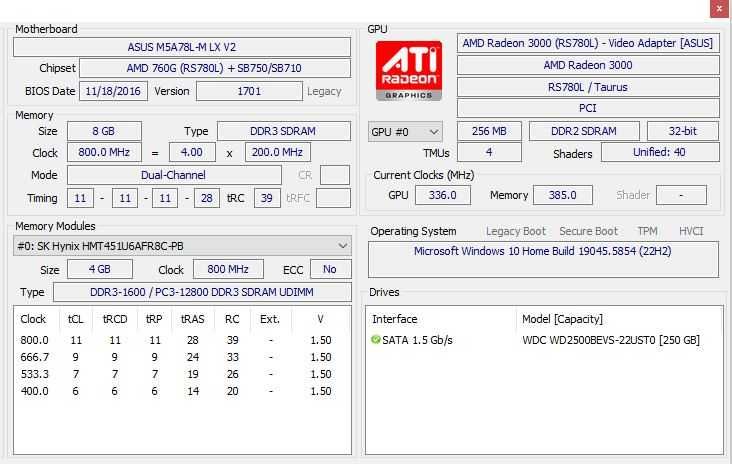Image resolution: width=732 pixels, height=464 pixels.
Task: Click the green SATA drive status icon
Action: click(x=375, y=339)
